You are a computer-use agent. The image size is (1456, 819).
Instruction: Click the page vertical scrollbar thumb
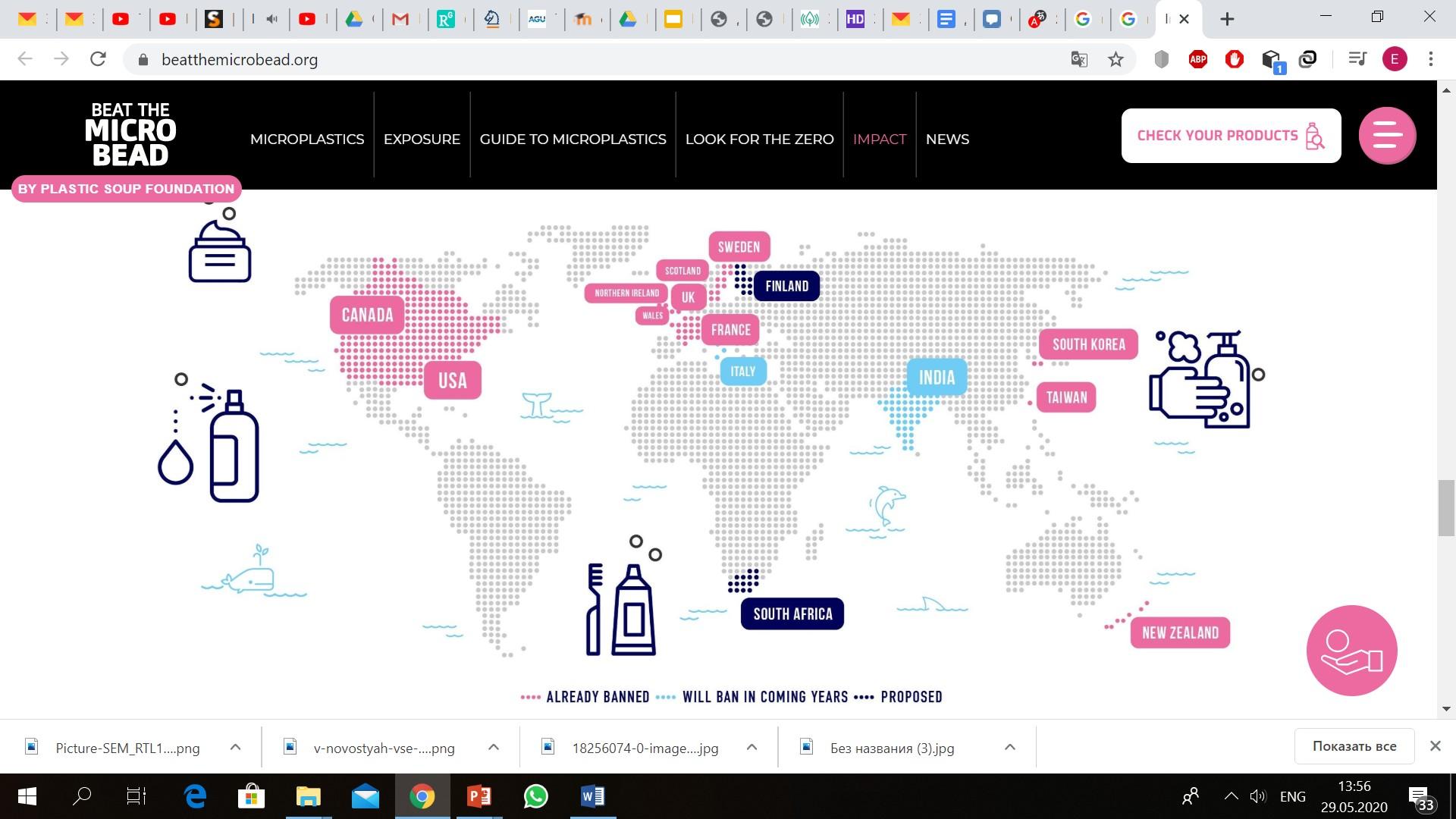[x=1445, y=508]
